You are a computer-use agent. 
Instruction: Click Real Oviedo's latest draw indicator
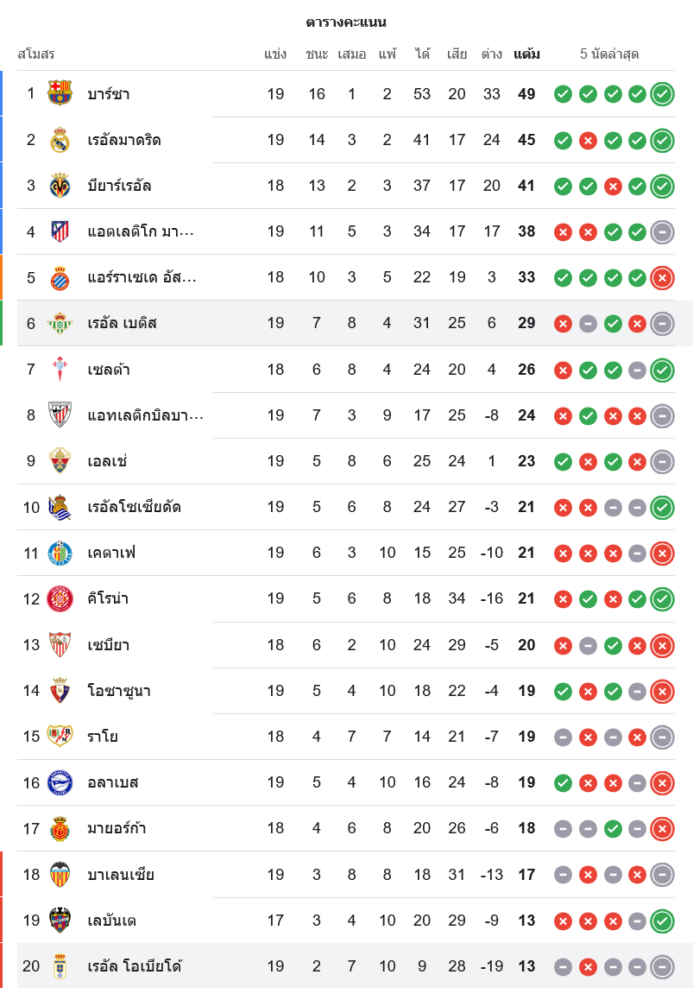coord(661,966)
